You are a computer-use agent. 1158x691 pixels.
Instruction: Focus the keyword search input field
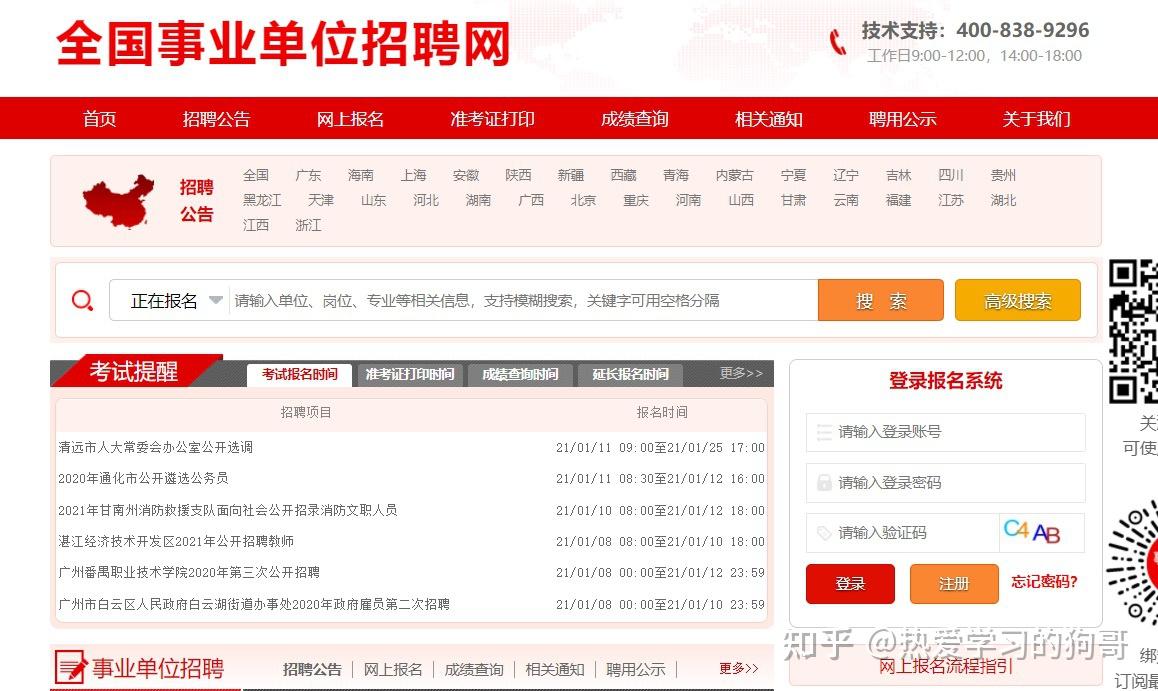click(x=523, y=300)
